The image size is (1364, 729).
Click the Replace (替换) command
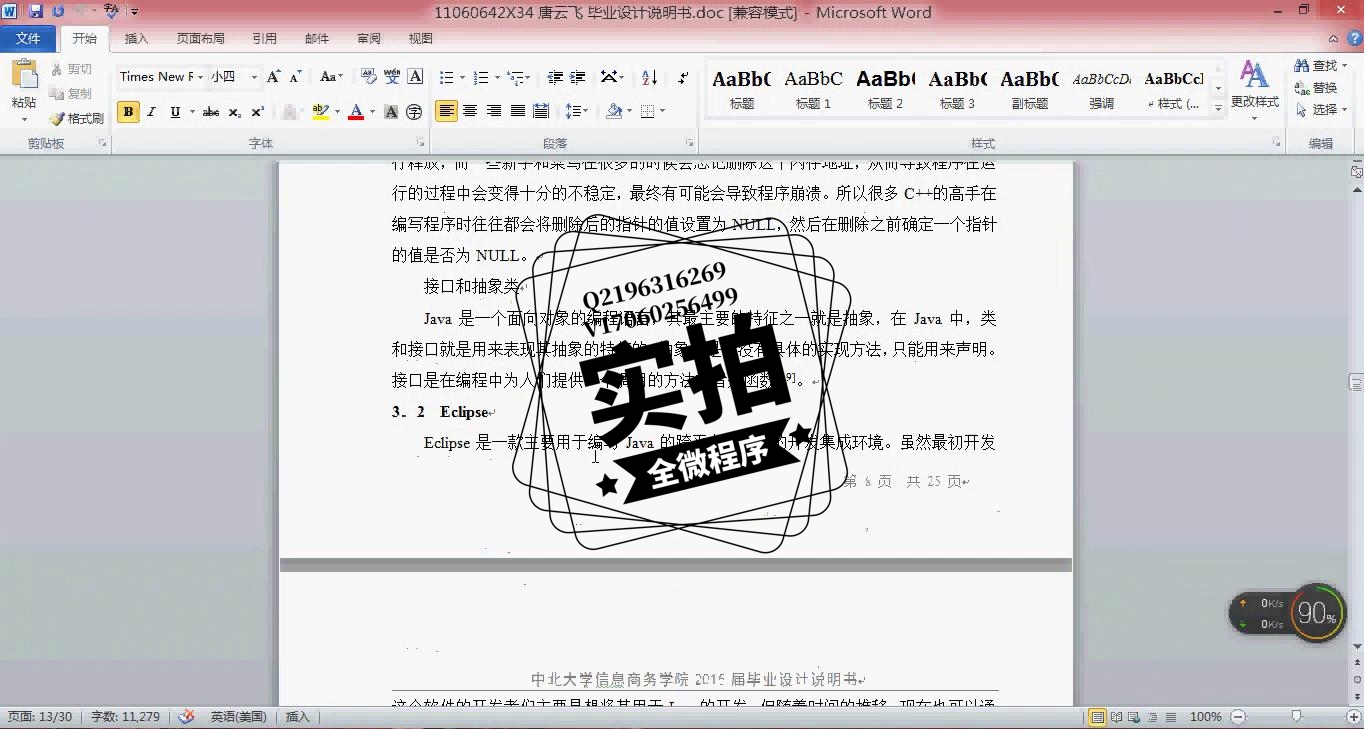pos(1316,87)
